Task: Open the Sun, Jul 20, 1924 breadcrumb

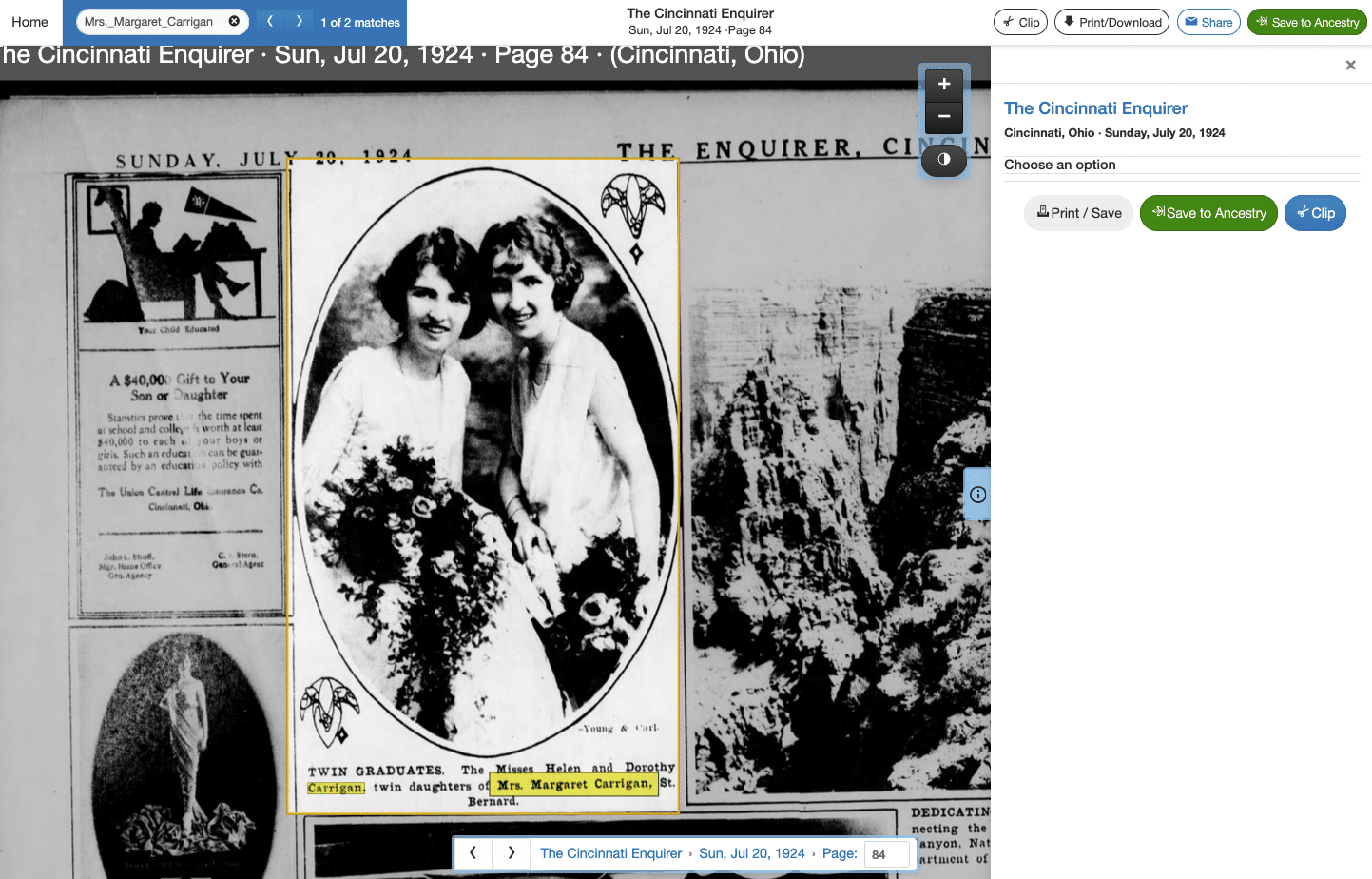Action: (752, 853)
